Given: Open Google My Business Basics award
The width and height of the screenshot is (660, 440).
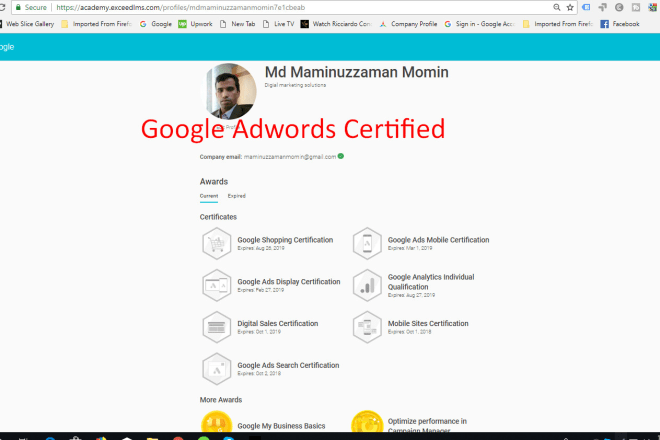Looking at the screenshot, I should (281, 426).
